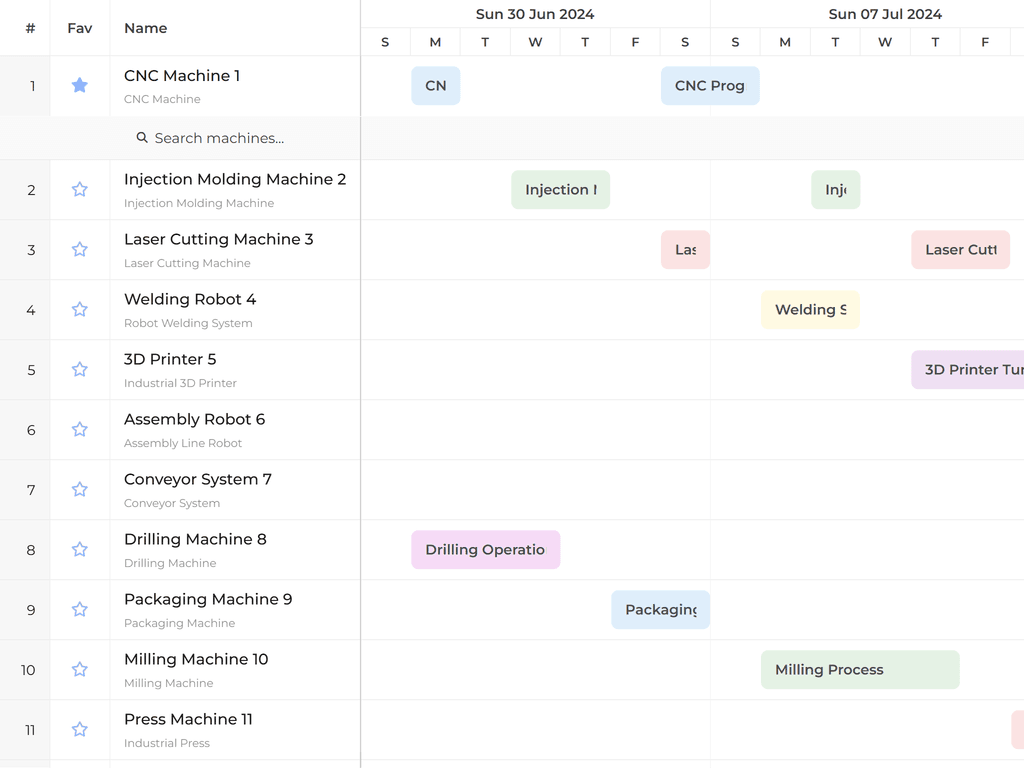Click the Fav column header
1024x768 pixels.
(79, 28)
